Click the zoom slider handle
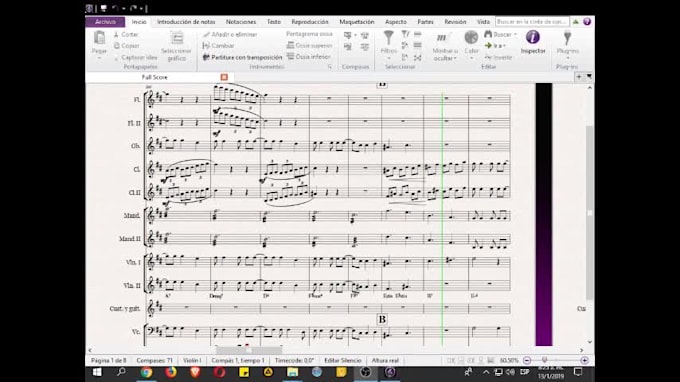Screen dimensions: 680x382 coord(545,360)
